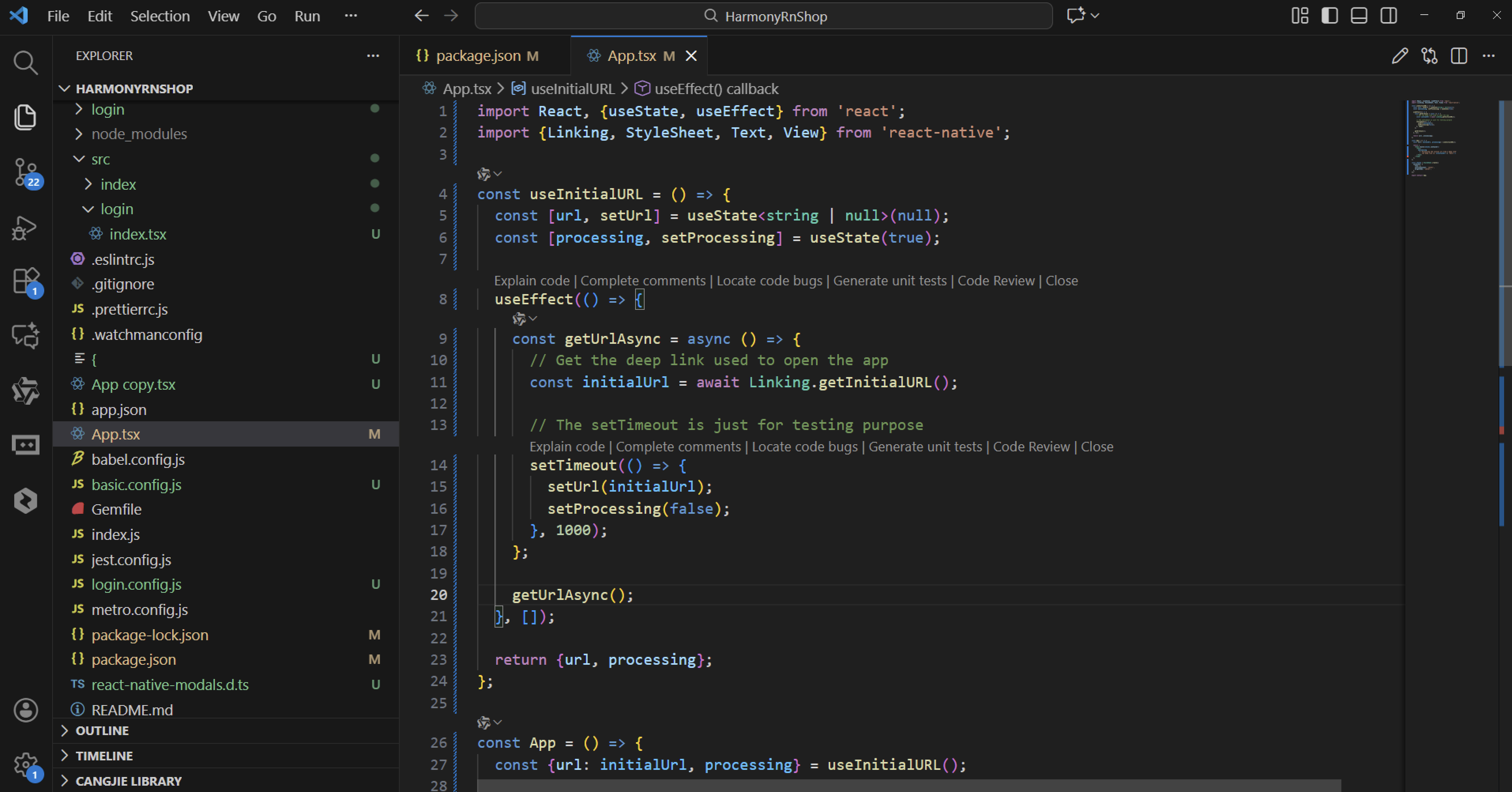1512x792 pixels.
Task: Open Copilot chat icon in title bar
Action: click(x=1075, y=16)
